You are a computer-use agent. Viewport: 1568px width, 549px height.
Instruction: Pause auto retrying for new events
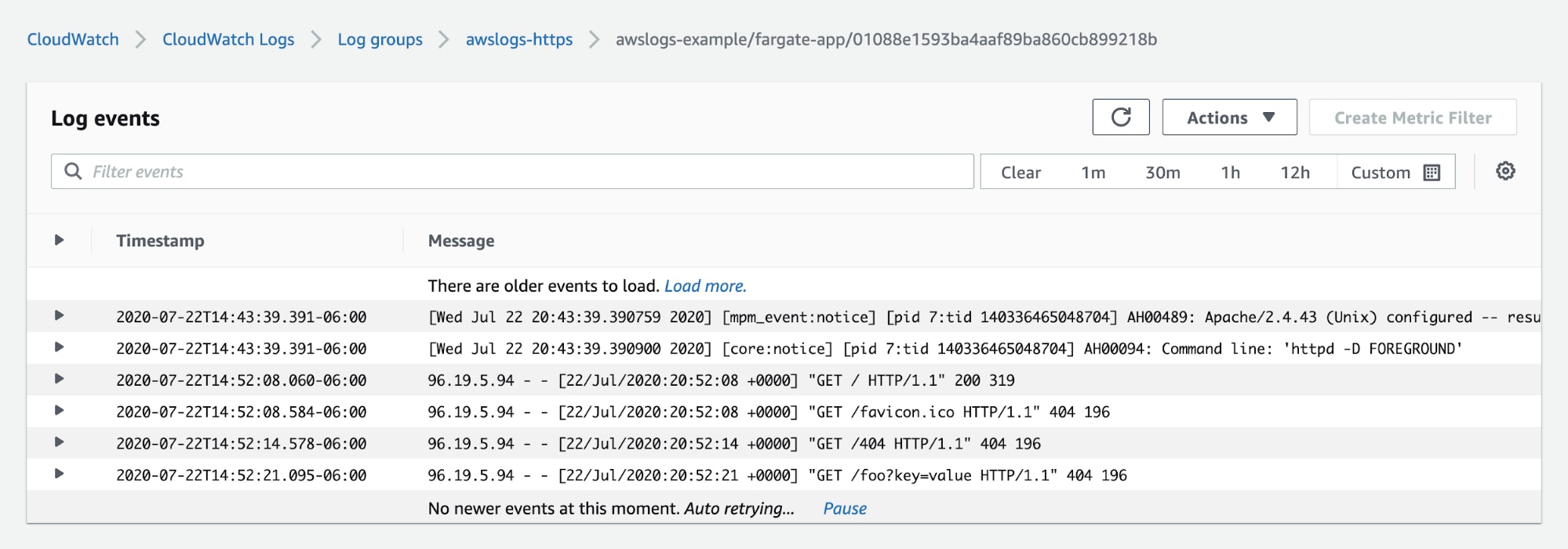845,508
